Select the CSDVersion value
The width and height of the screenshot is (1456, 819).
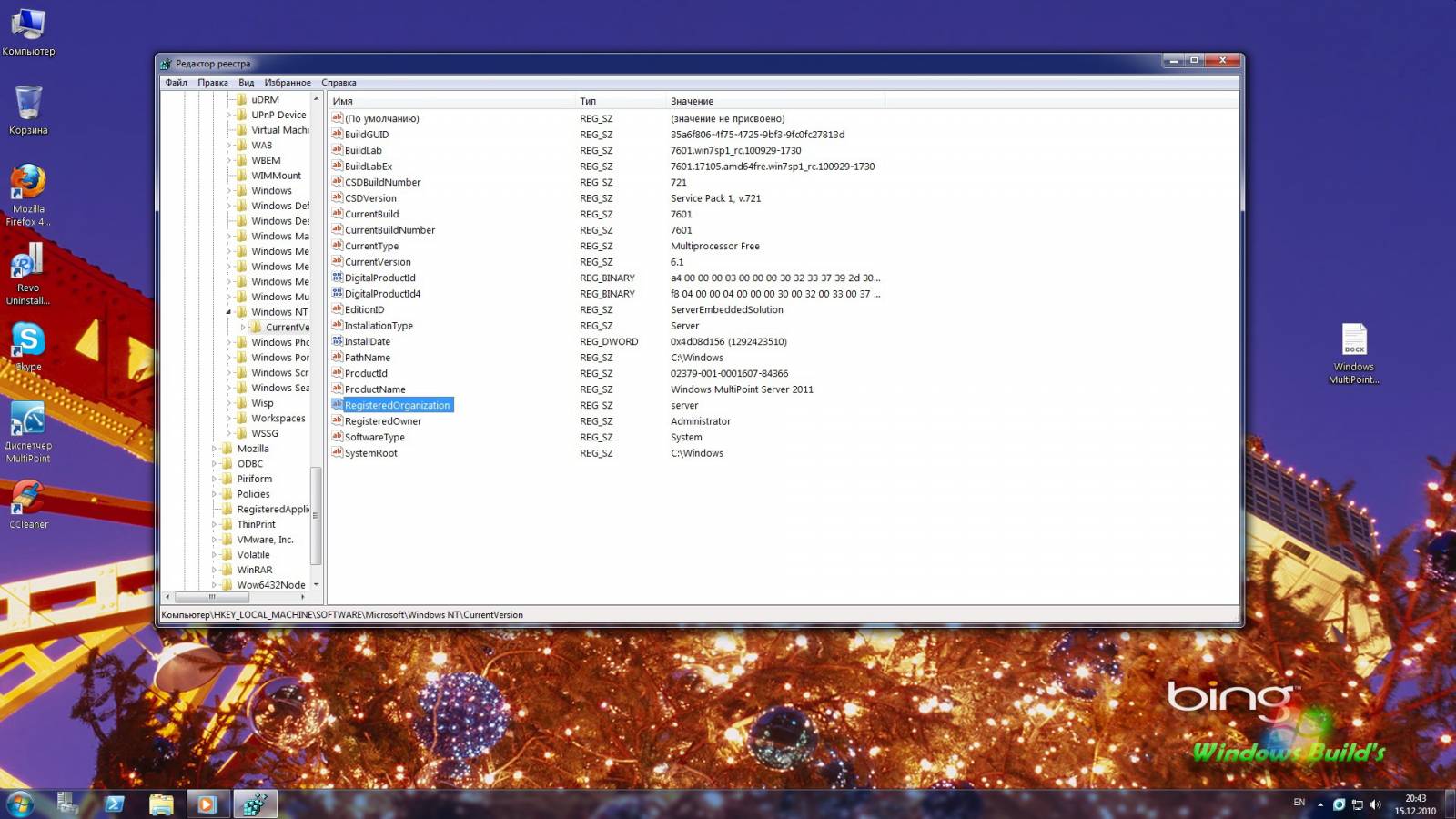(370, 197)
